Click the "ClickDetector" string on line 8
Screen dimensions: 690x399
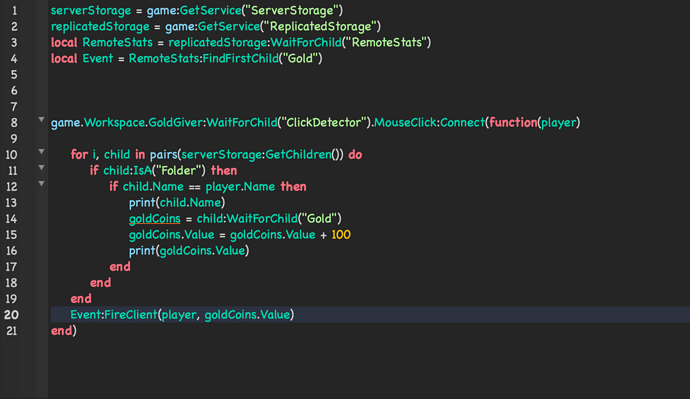(323, 122)
